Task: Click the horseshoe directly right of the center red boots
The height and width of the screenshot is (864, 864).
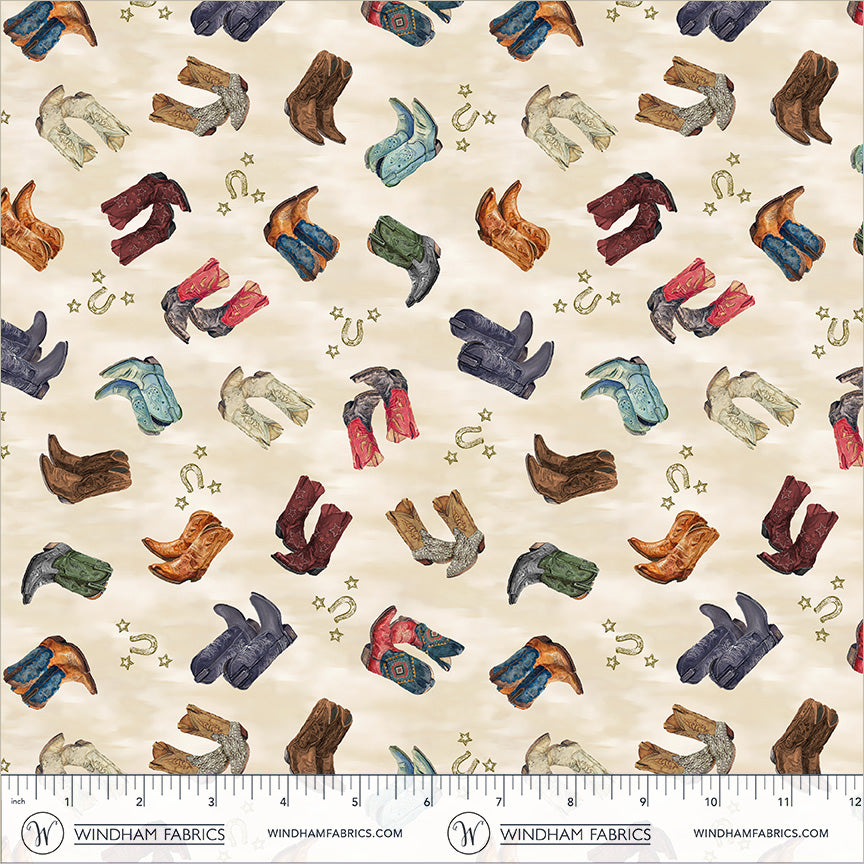Action: [x=468, y=437]
